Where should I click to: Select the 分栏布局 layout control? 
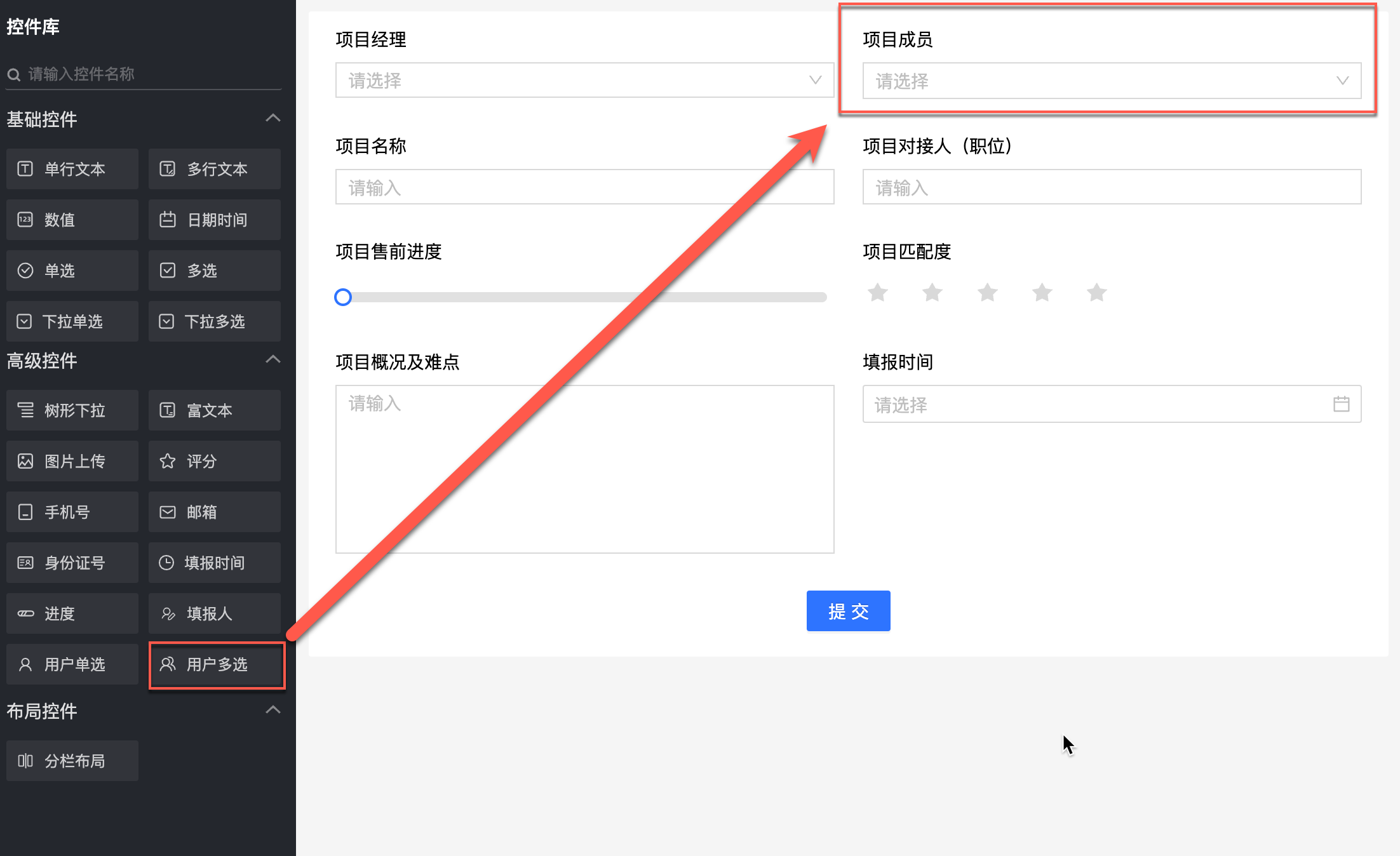point(72,761)
